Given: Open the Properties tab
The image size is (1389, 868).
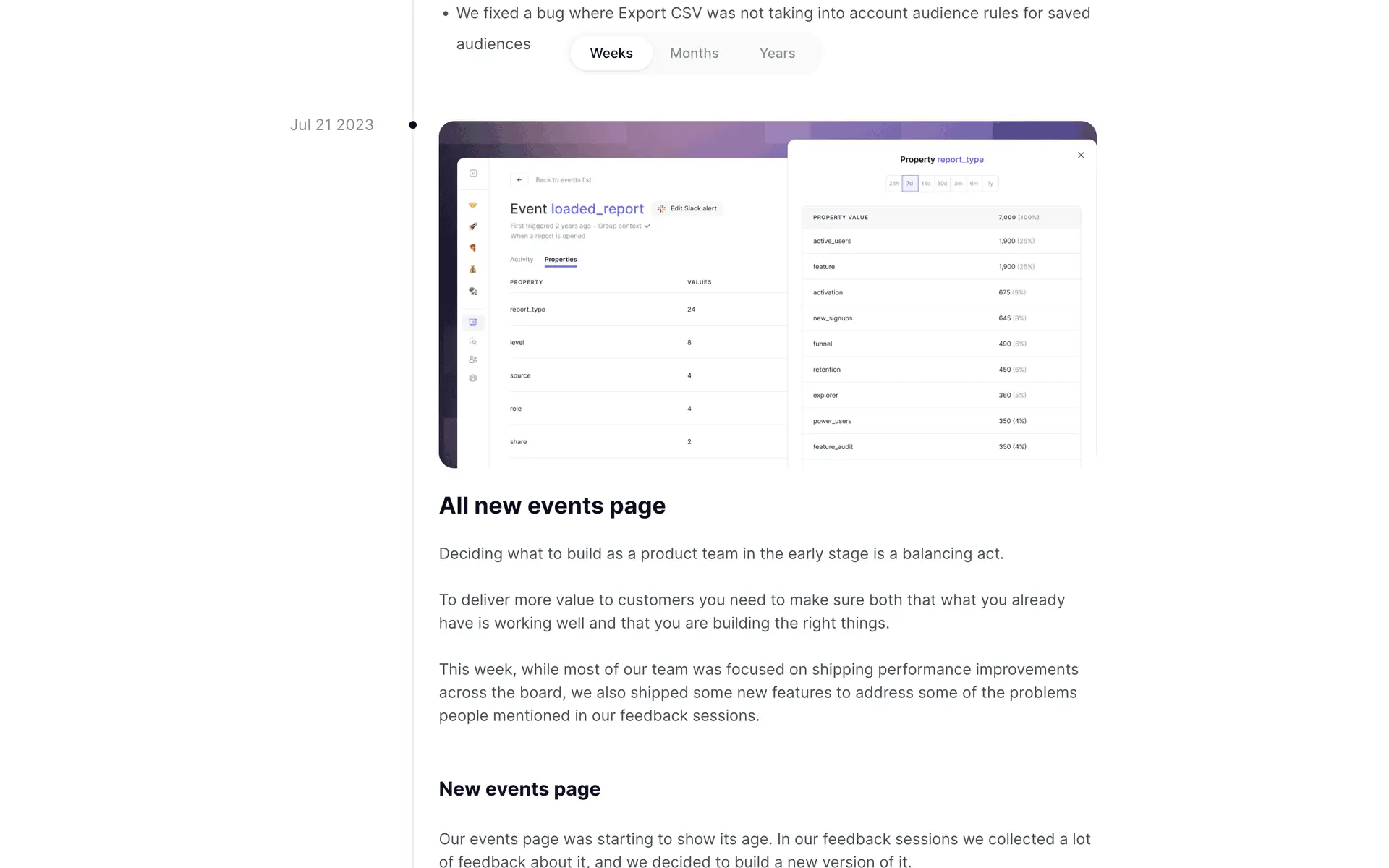Looking at the screenshot, I should click(x=560, y=260).
